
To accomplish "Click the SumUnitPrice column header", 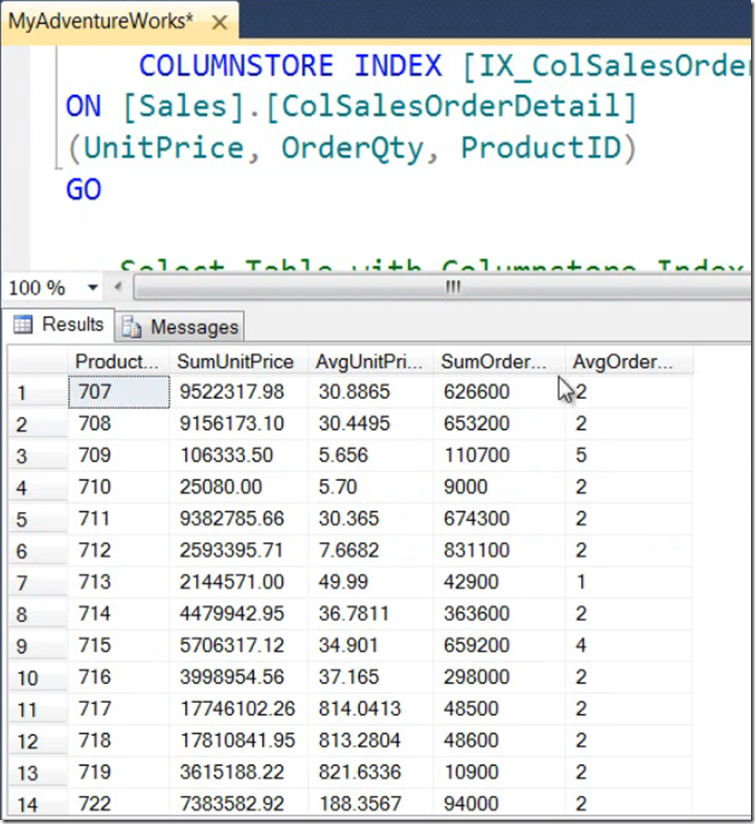I will [239, 362].
